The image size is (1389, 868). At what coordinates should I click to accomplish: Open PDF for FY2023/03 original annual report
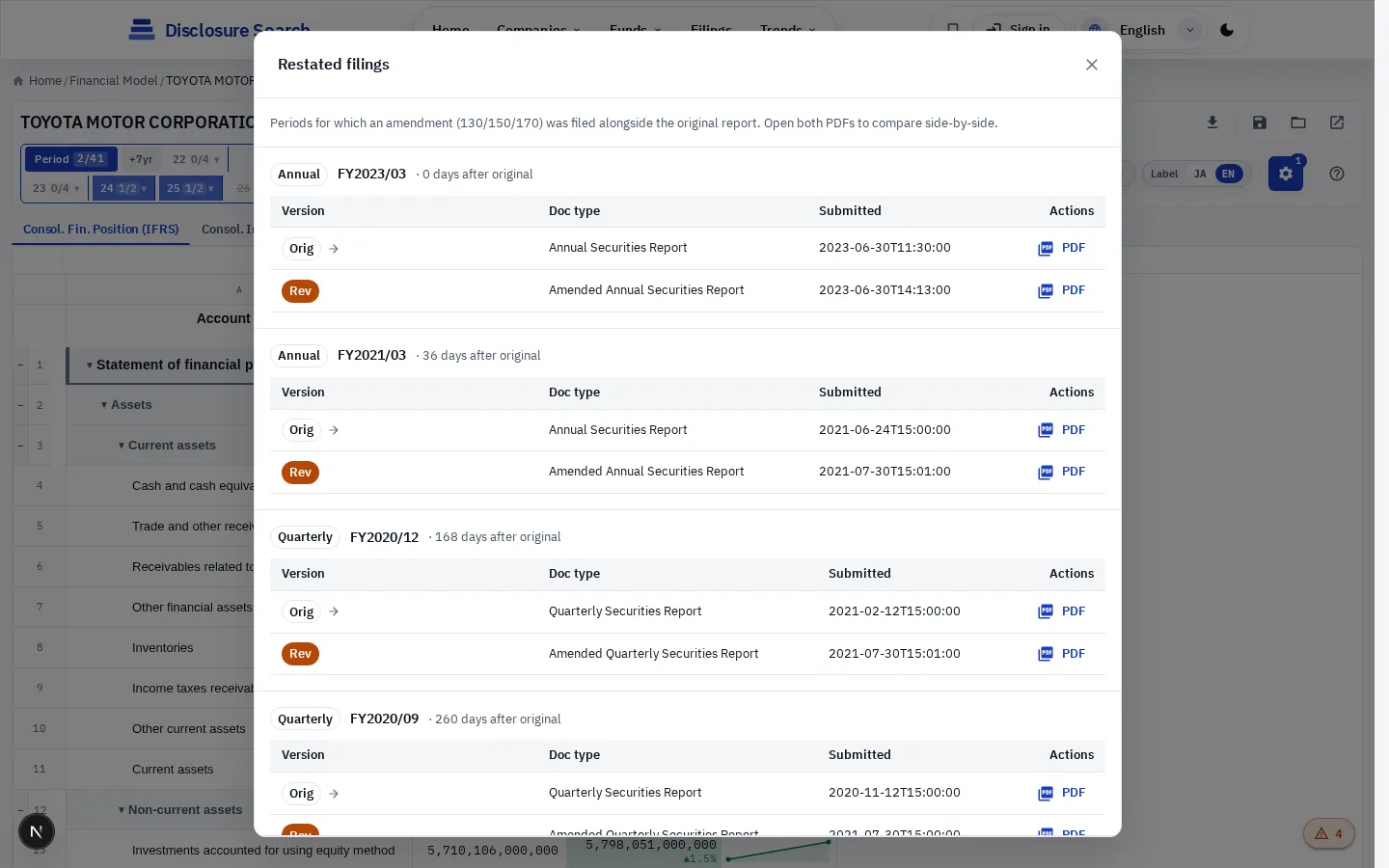(x=1062, y=248)
